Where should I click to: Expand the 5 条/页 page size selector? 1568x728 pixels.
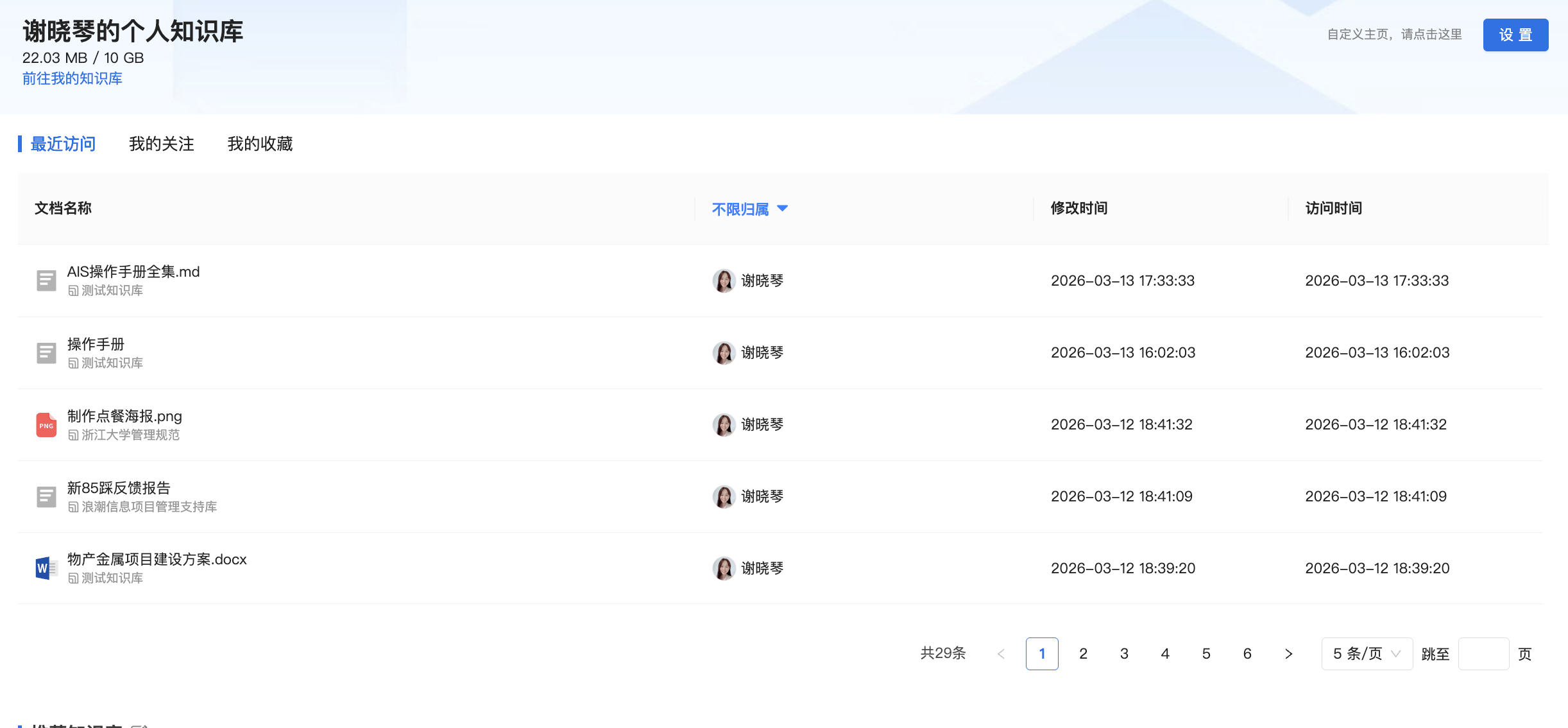1367,654
